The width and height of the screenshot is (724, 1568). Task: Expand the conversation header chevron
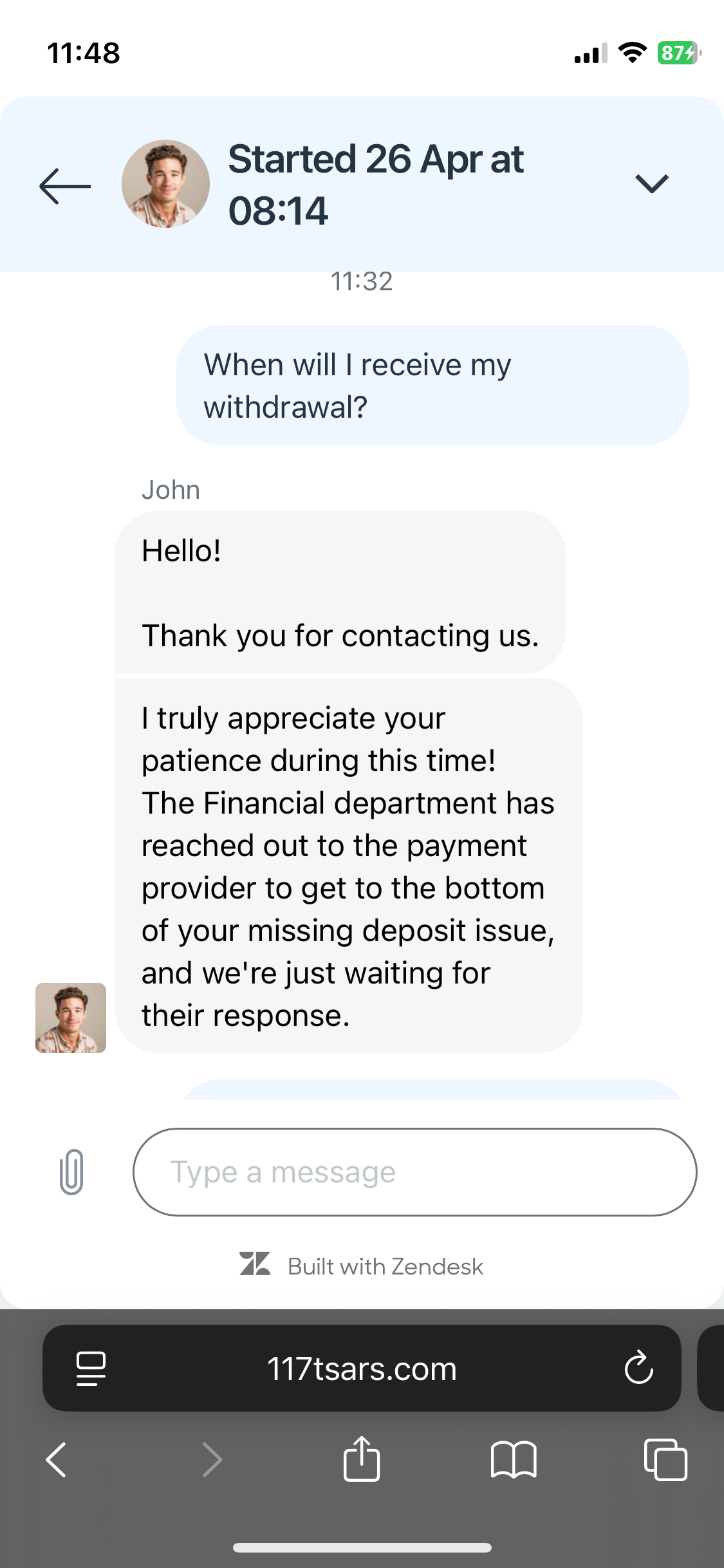pyautogui.click(x=651, y=184)
